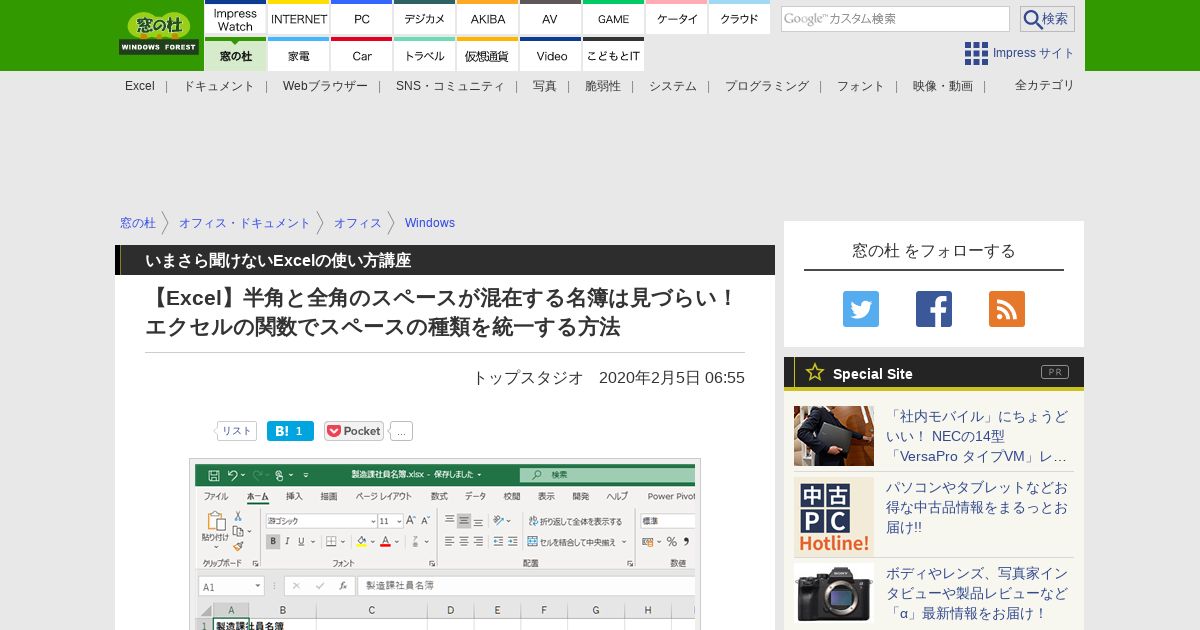Click the article headline about Excel spaces
This screenshot has width=1200, height=630.
pos(441,312)
